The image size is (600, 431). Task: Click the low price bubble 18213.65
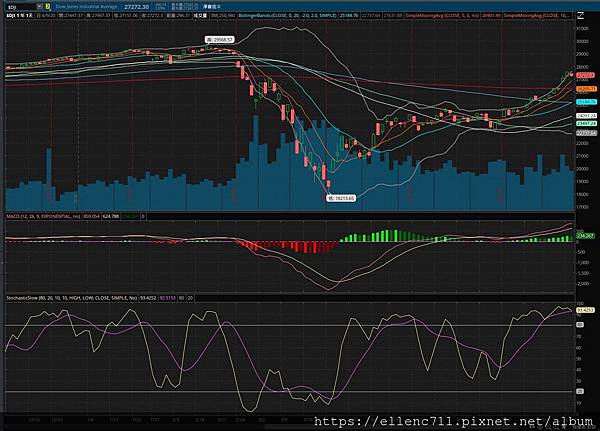click(x=341, y=198)
